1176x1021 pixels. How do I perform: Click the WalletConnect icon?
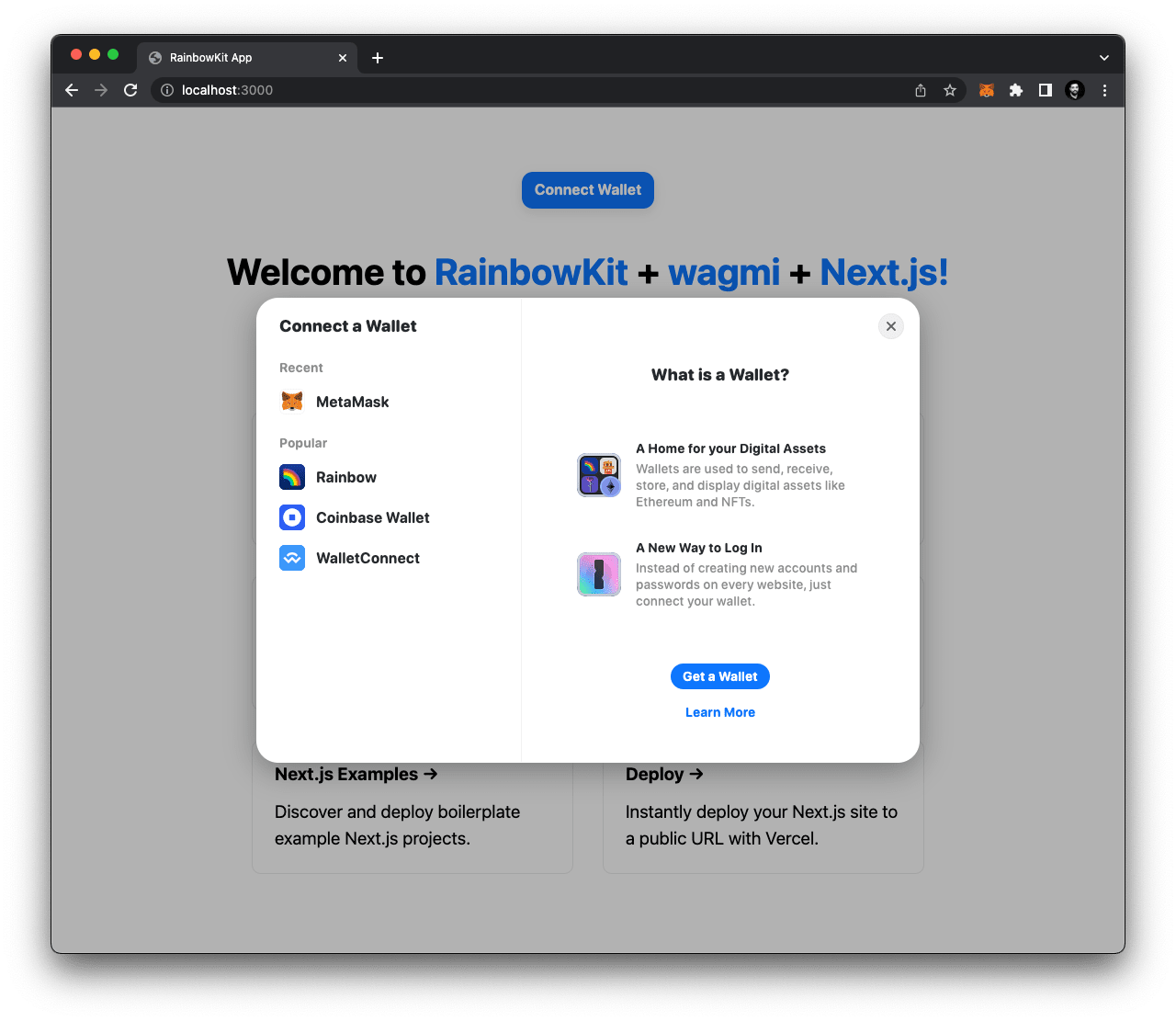tap(292, 558)
